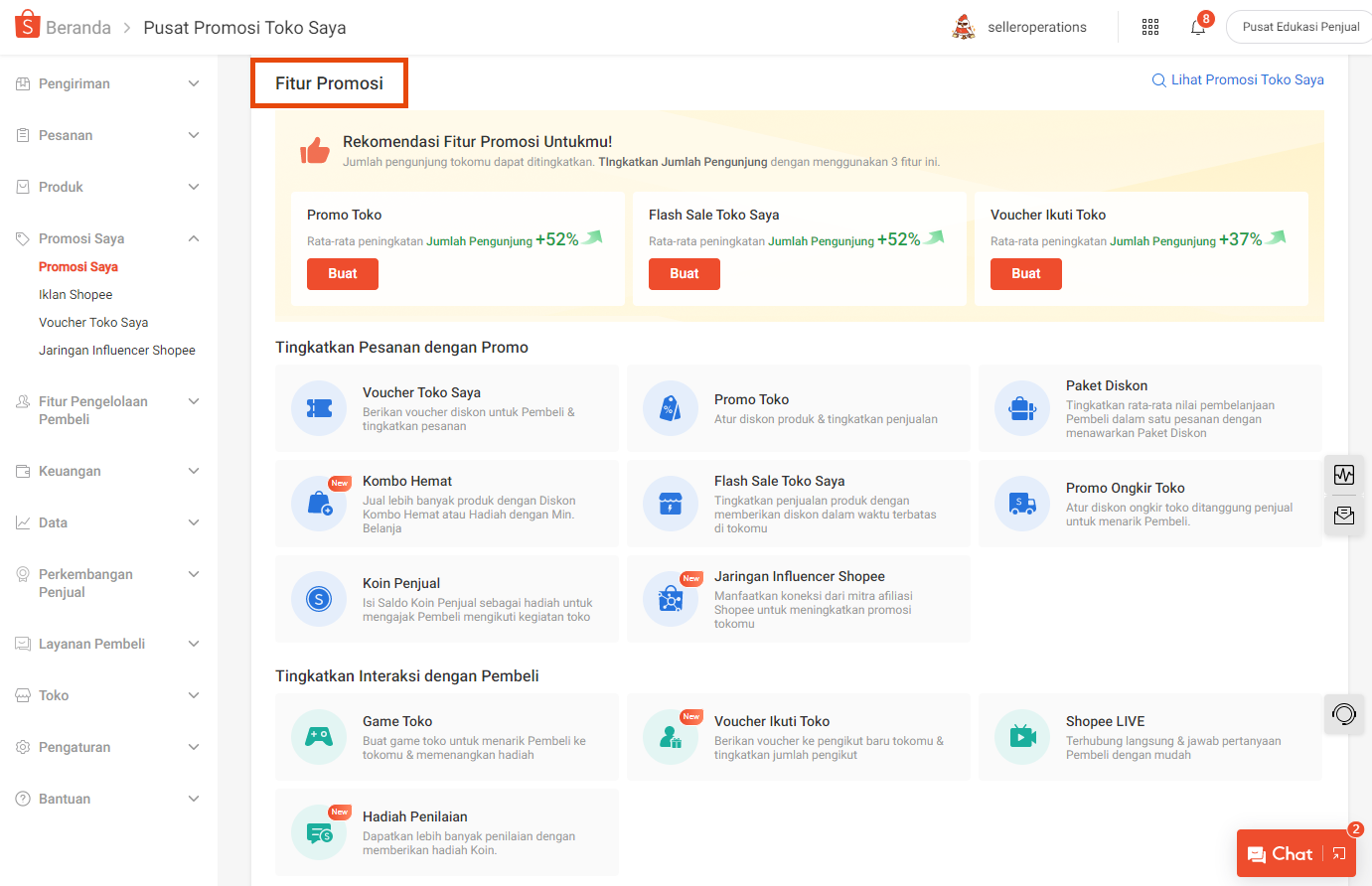This screenshot has width=1372, height=886.
Task: Click the Shopee logo icon
Action: (x=27, y=24)
